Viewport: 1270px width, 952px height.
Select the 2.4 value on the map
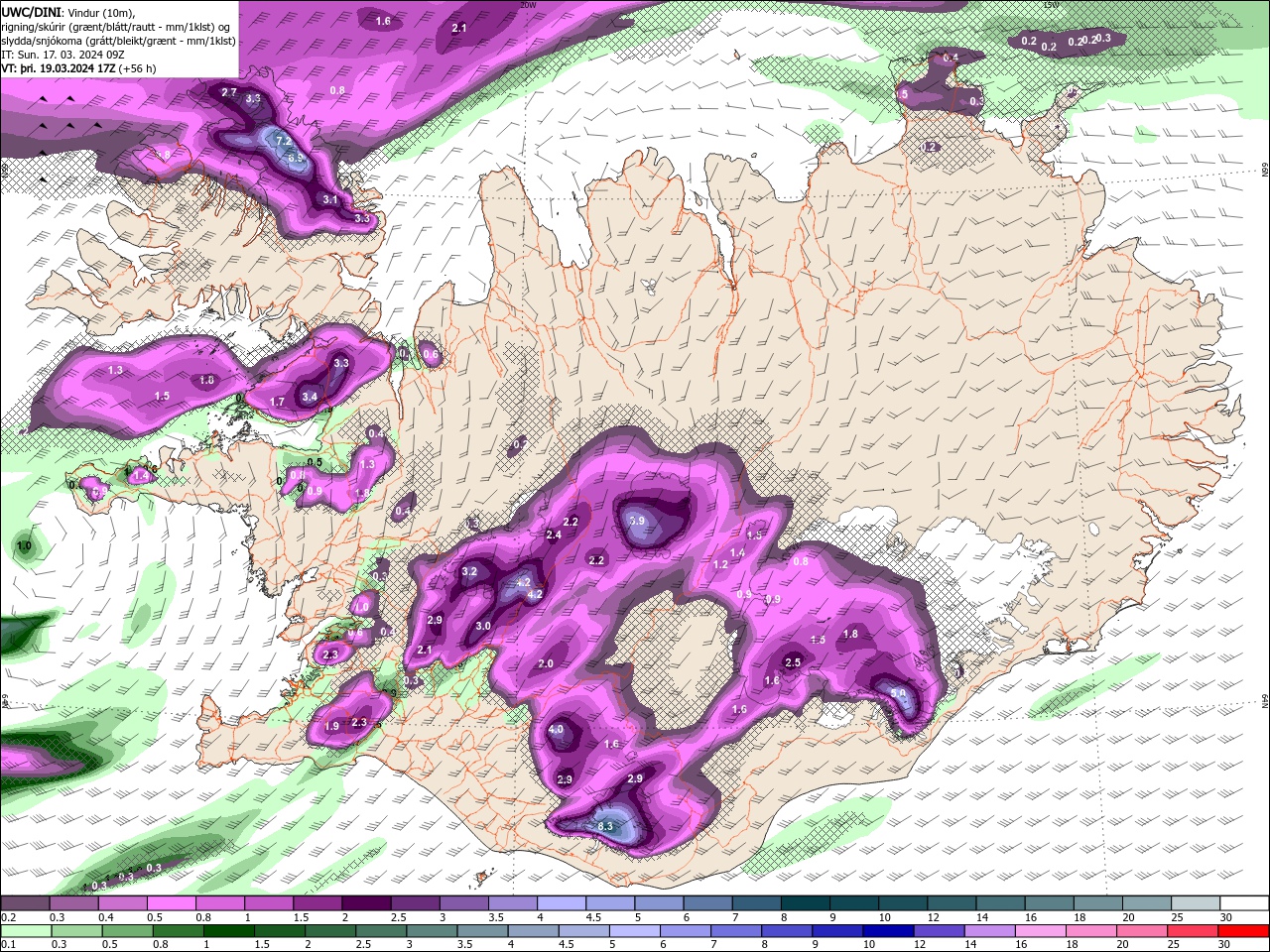point(554,535)
